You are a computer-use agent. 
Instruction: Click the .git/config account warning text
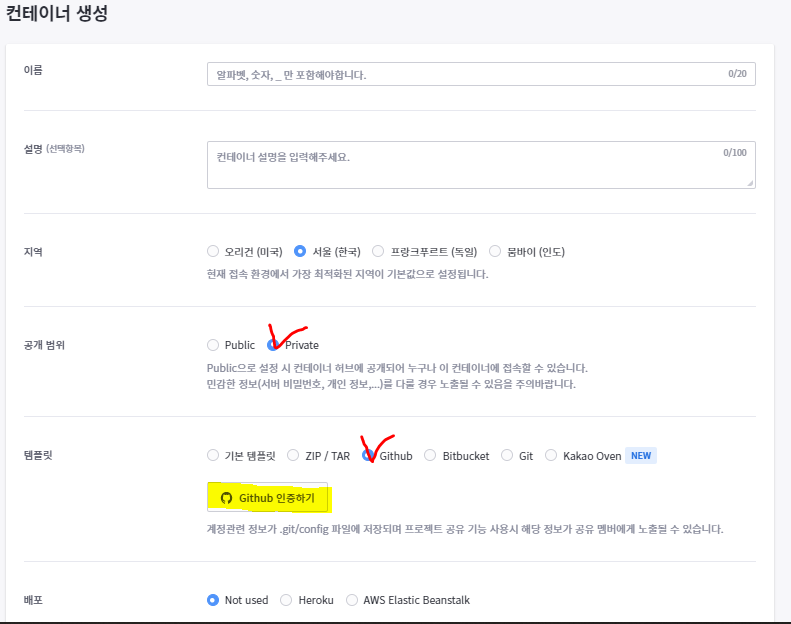[x=465, y=529]
